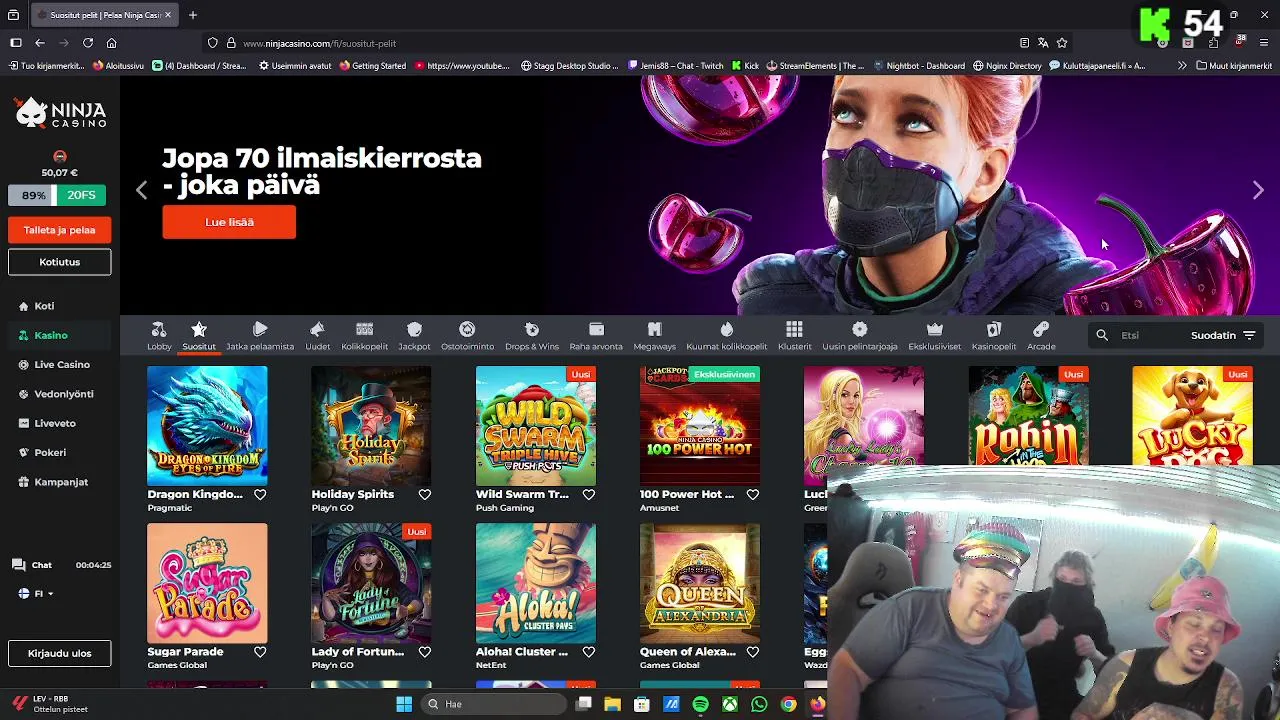Open the Windows Start menu
The height and width of the screenshot is (720, 1280).
[x=404, y=704]
